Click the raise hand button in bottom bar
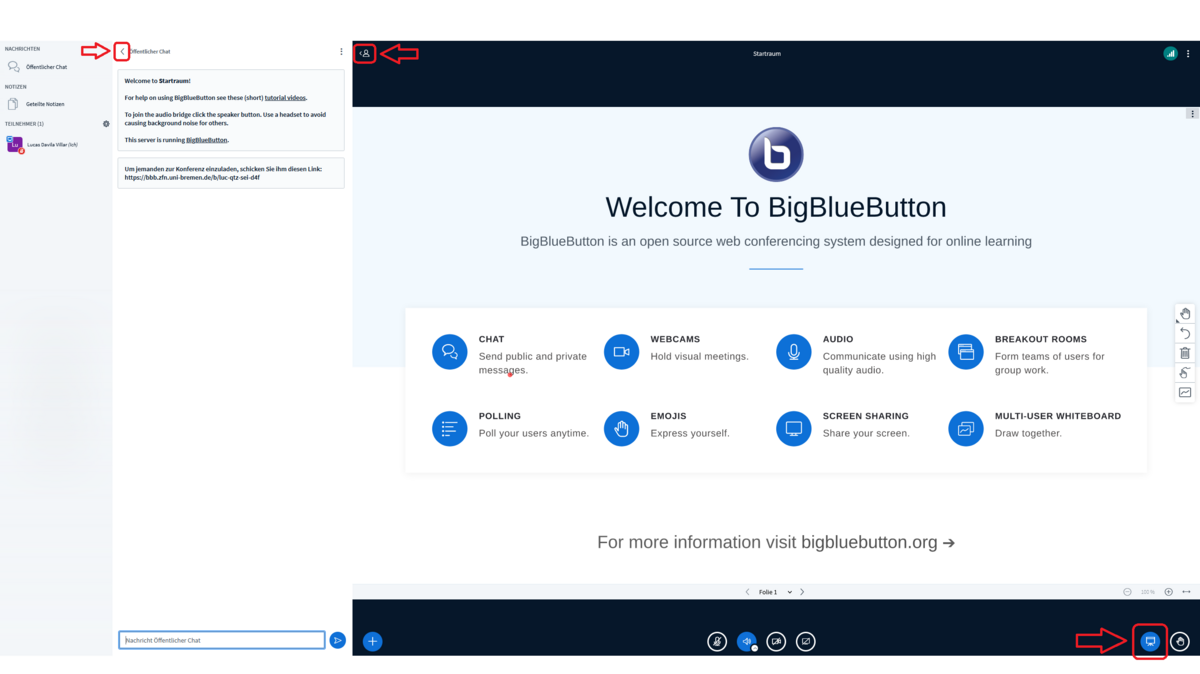This screenshot has width=1200, height=674. coord(1180,641)
